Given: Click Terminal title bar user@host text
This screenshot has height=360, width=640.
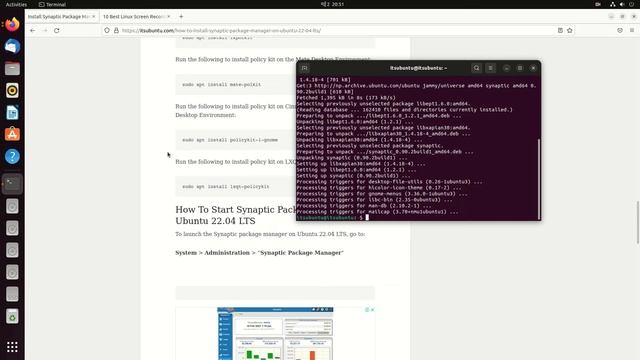Looking at the screenshot, I should pos(418,68).
